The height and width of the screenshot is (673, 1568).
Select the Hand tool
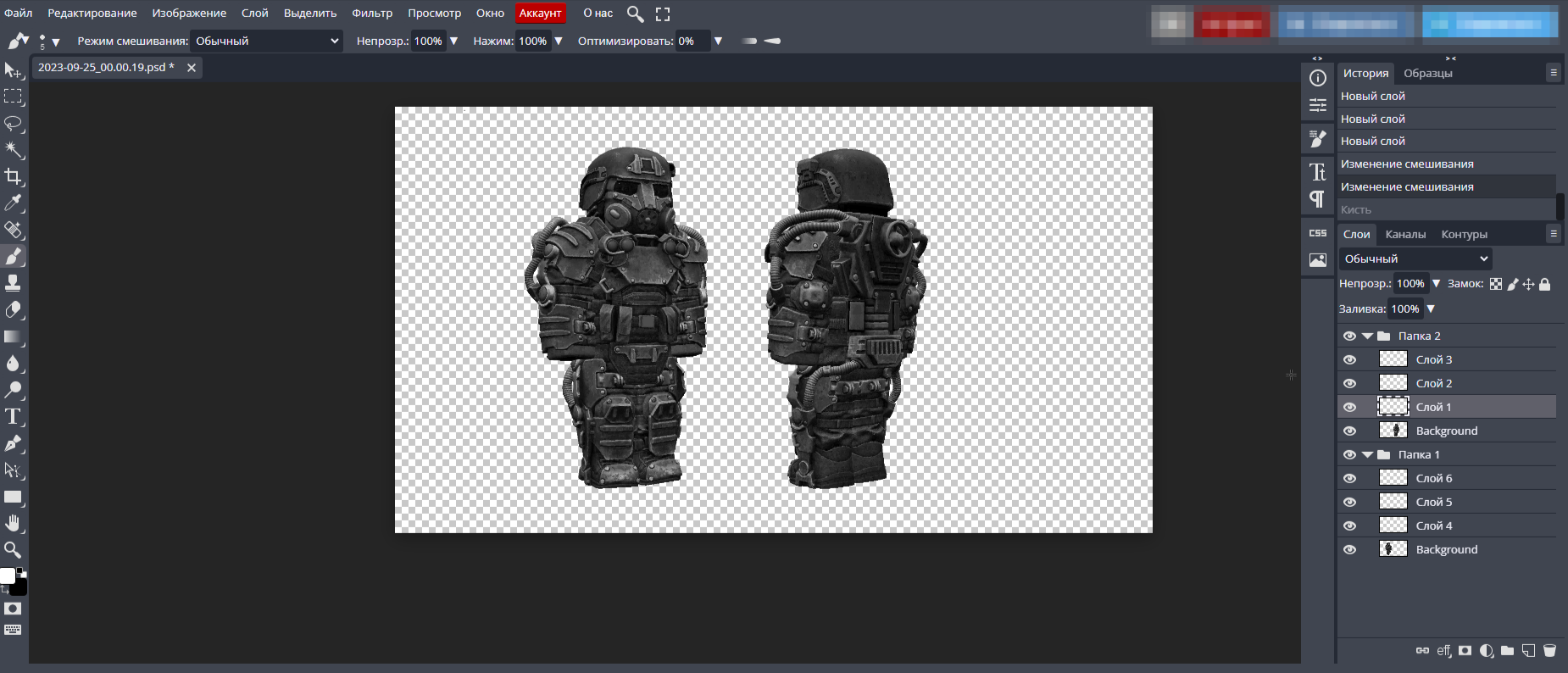pos(13,523)
